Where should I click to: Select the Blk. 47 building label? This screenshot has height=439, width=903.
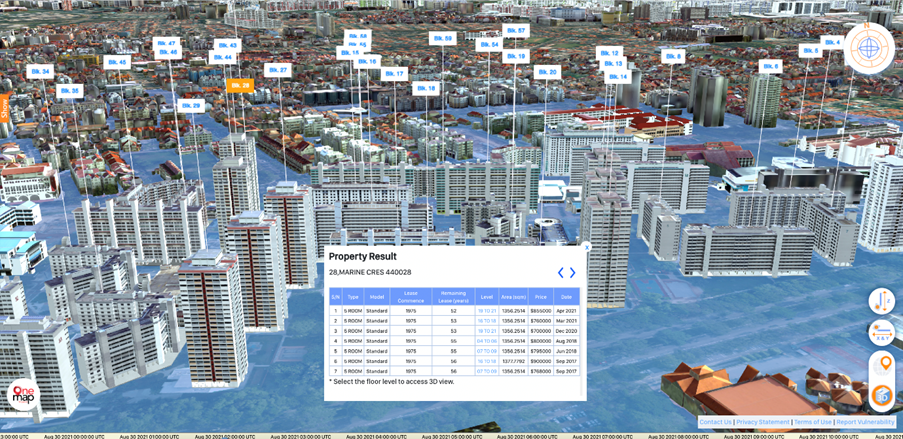[167, 43]
